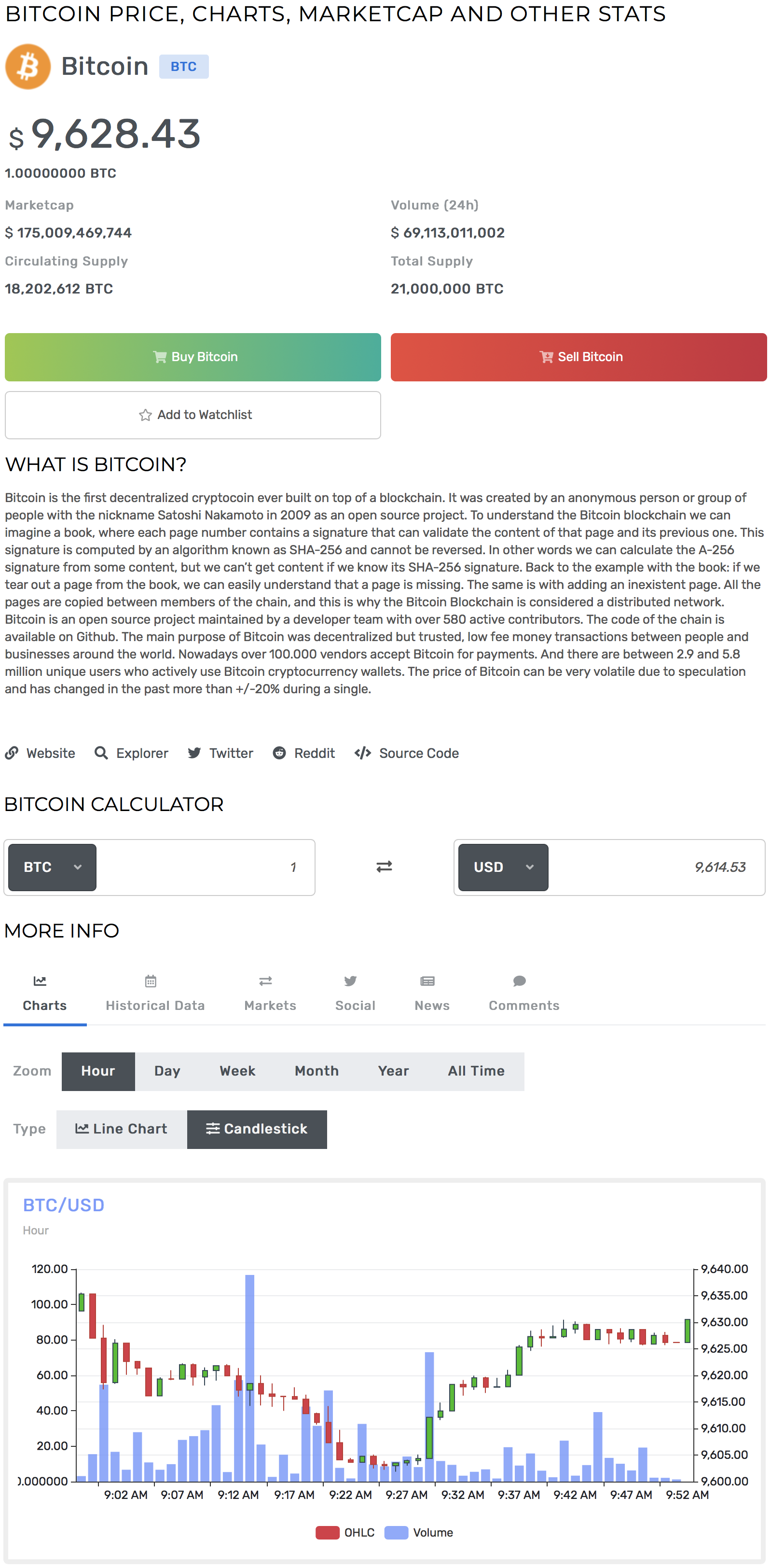Click the BTC amount input field

click(x=205, y=867)
